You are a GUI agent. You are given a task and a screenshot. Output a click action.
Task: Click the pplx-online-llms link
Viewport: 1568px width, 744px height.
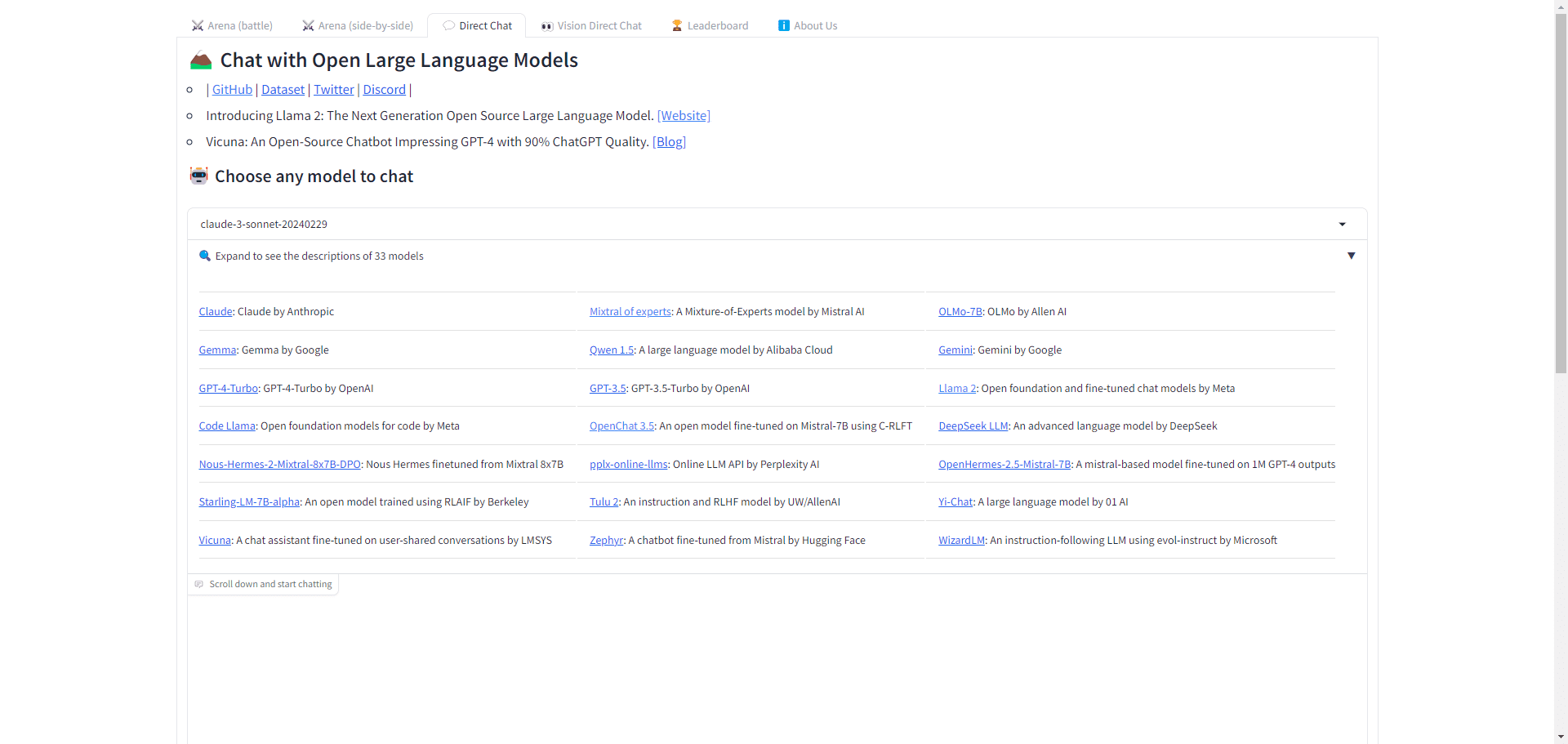click(629, 465)
